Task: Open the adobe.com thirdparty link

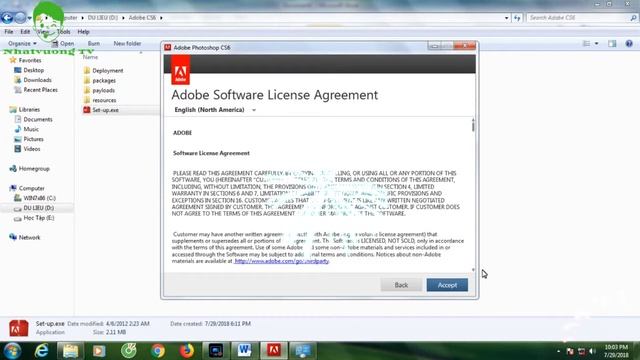Action: point(282,261)
